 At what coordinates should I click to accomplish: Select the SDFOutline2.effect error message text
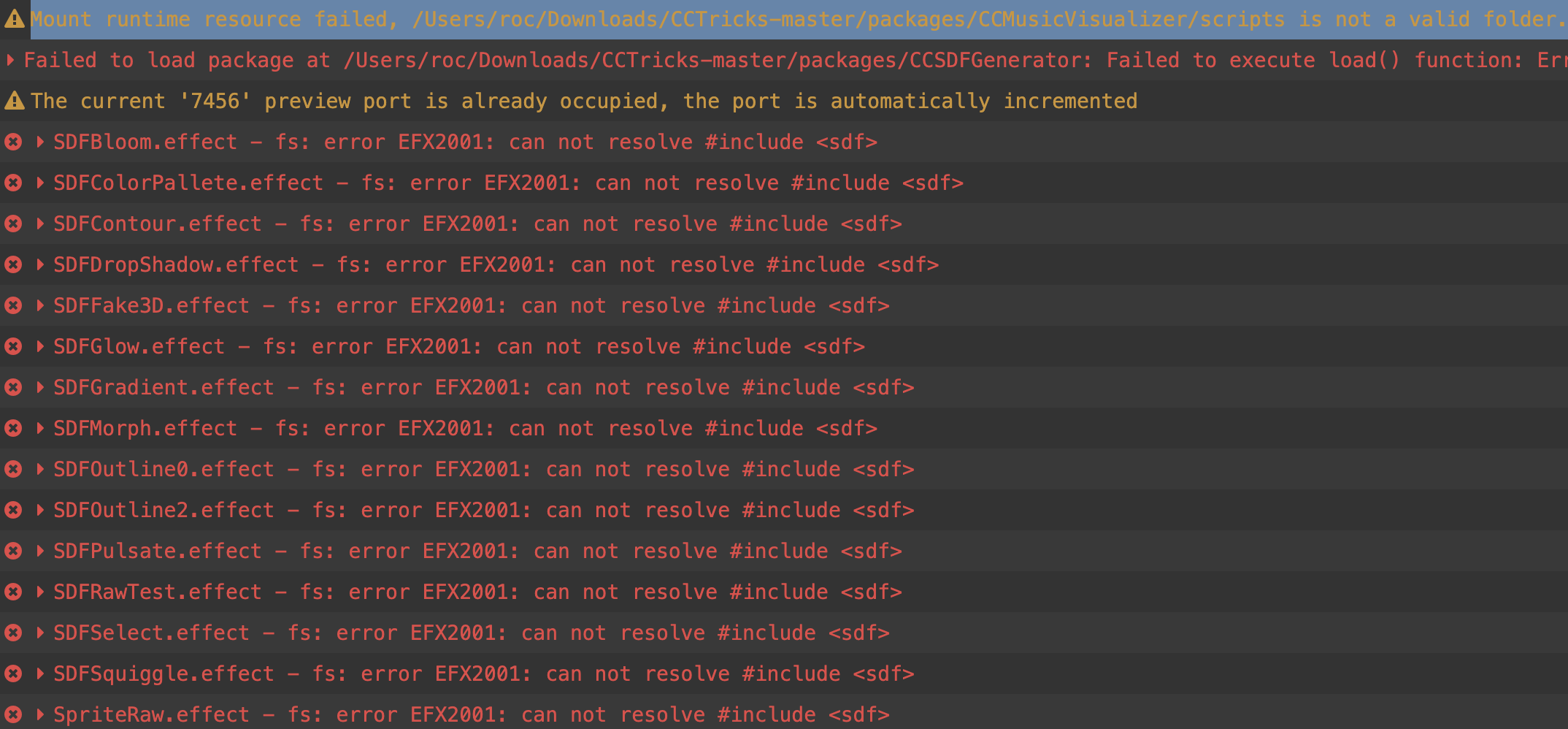483,510
